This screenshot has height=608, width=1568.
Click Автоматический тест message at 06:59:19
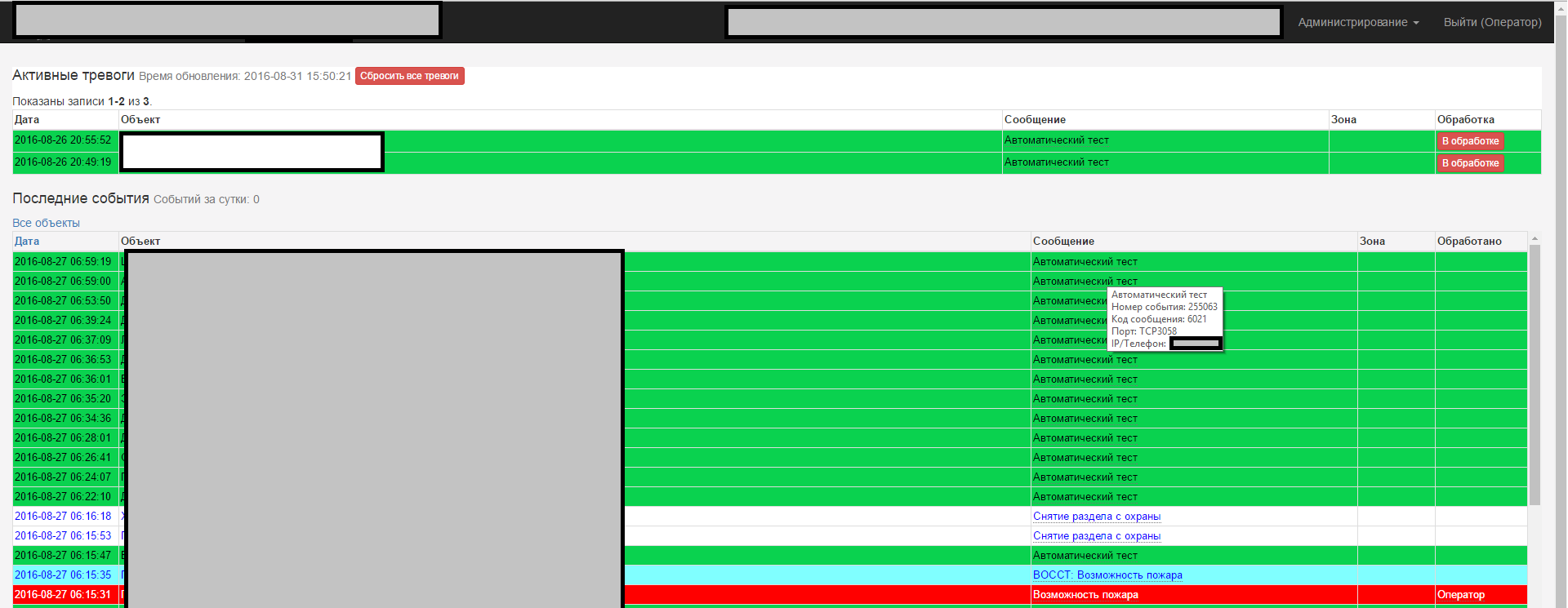tap(1085, 262)
